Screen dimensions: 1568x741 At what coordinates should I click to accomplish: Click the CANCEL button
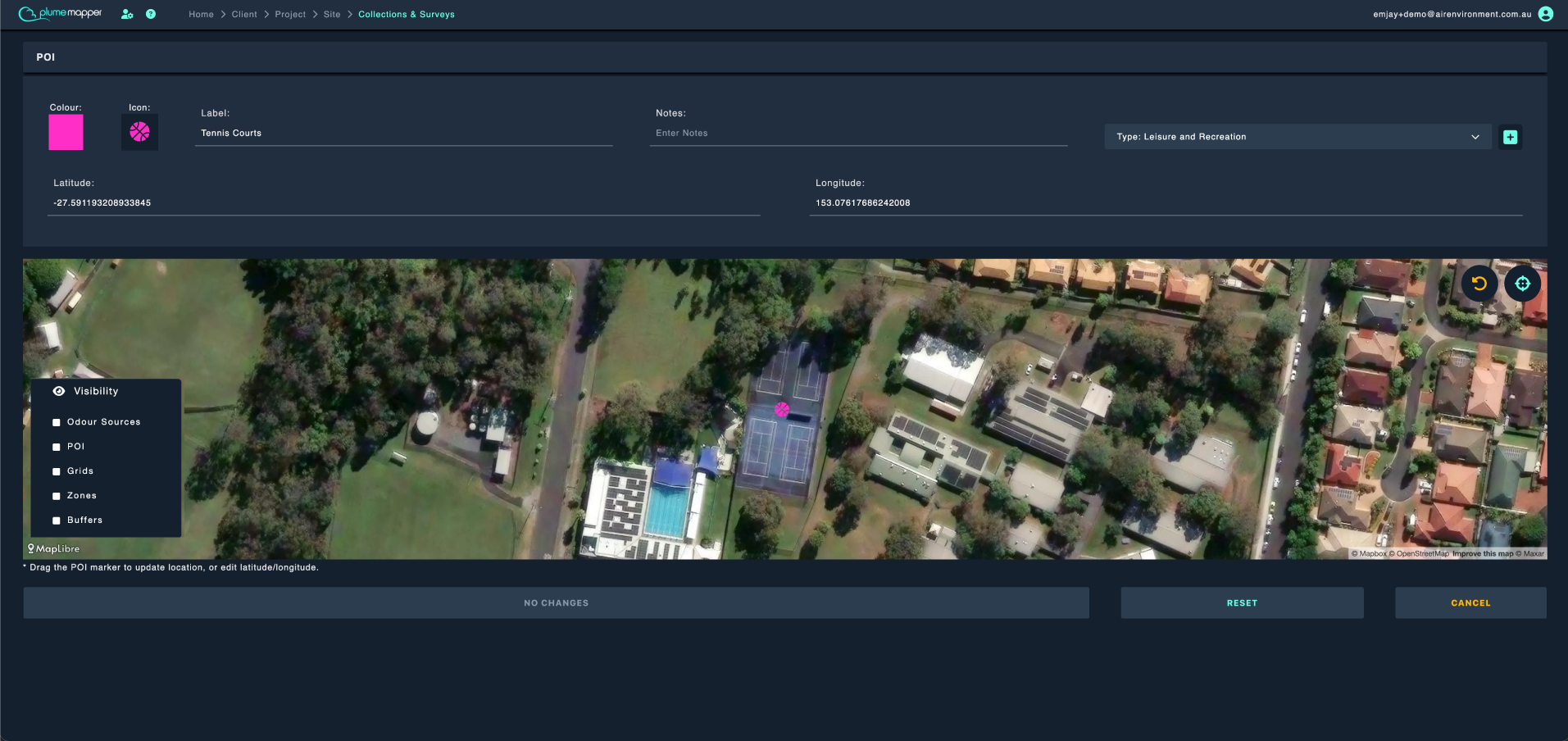click(x=1470, y=602)
